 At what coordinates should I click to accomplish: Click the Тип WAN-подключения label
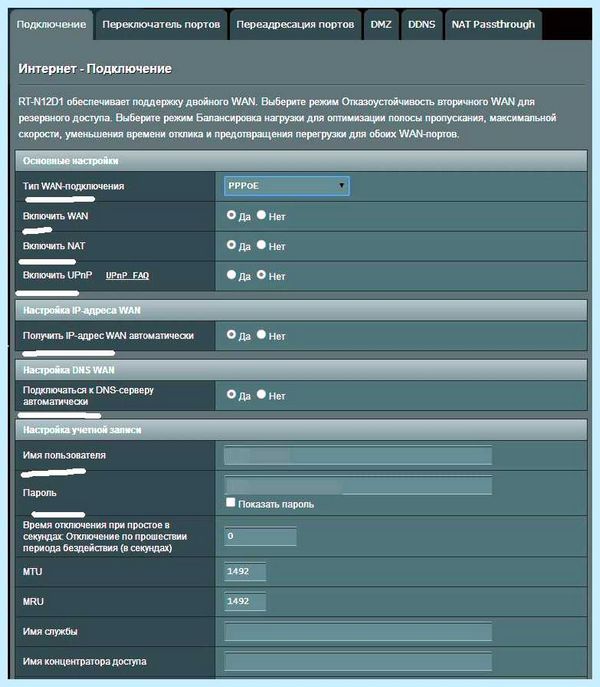pos(74,186)
